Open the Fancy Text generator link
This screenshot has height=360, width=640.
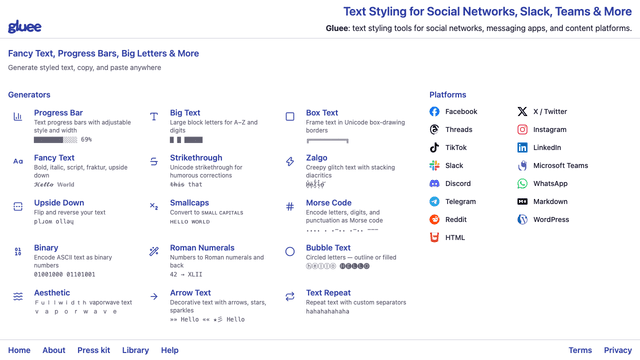click(x=54, y=158)
